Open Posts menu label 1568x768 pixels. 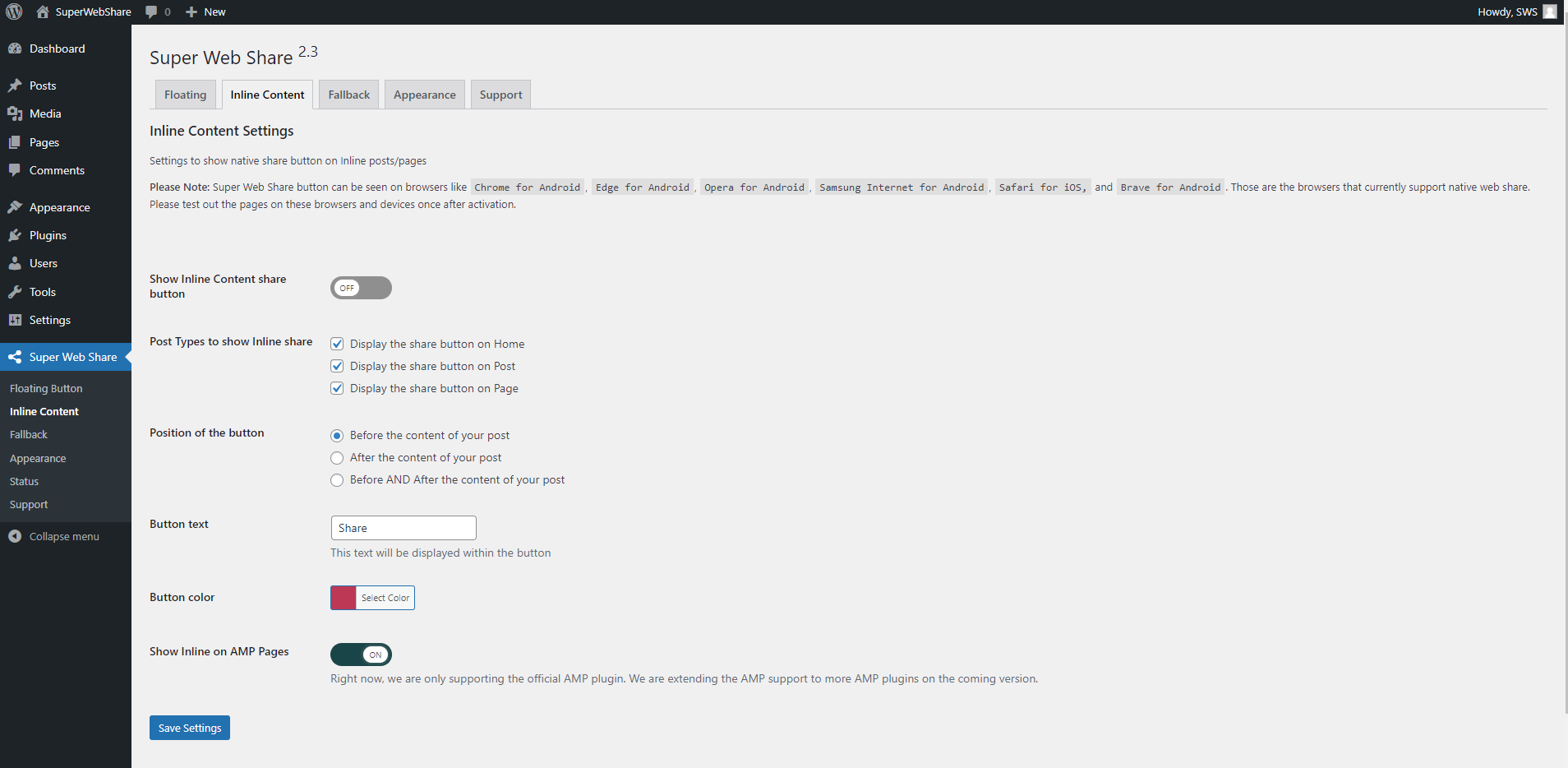43,86
